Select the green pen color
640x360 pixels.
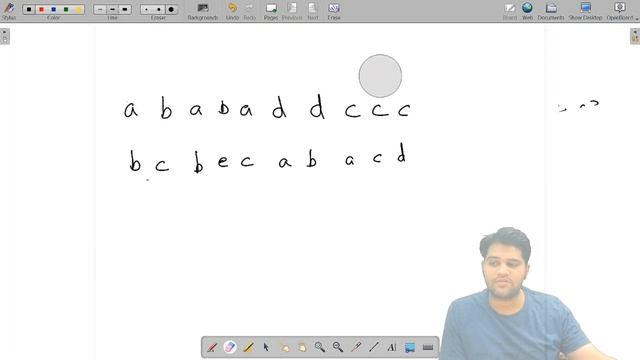66,9
